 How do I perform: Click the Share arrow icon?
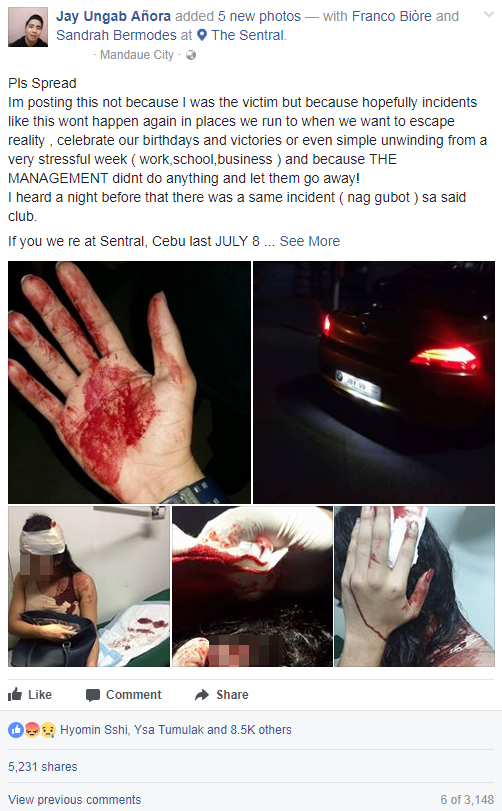click(202, 695)
